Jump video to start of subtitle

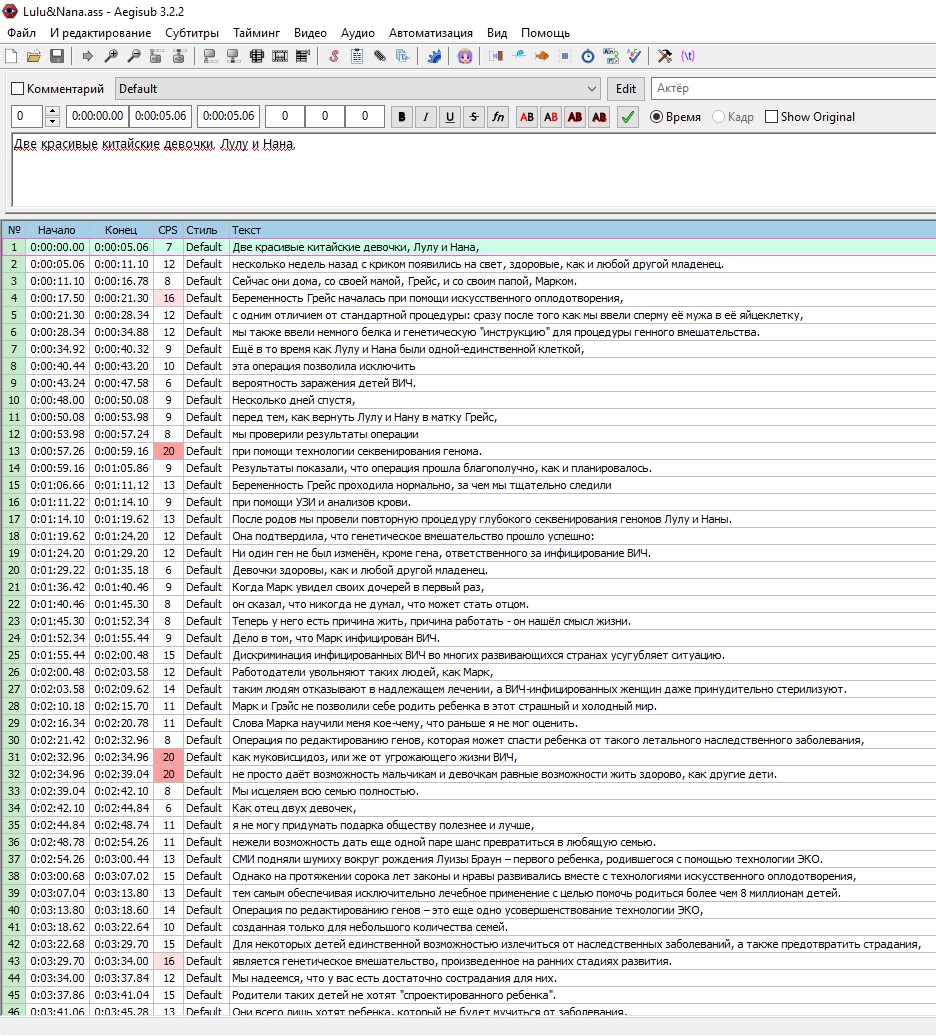coord(157,56)
